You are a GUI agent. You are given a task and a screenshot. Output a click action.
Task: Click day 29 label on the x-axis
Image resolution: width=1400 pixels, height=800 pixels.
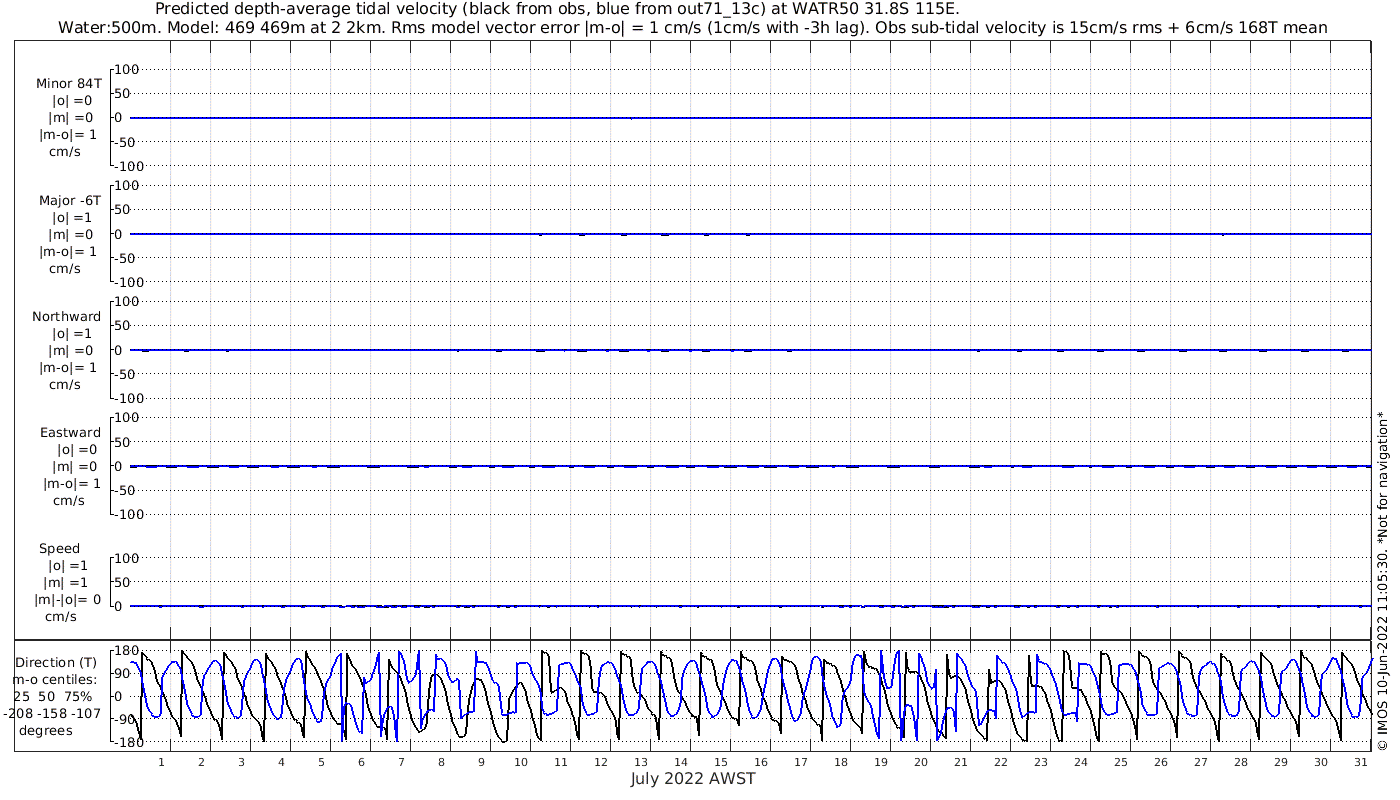point(1281,762)
